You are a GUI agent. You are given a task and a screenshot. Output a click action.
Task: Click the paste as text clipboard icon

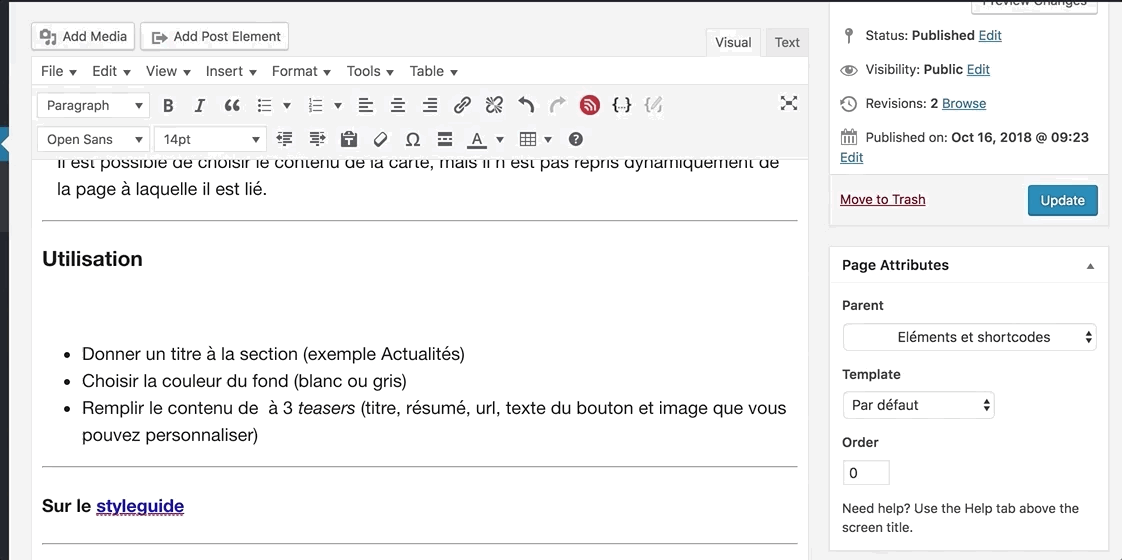[x=348, y=139]
